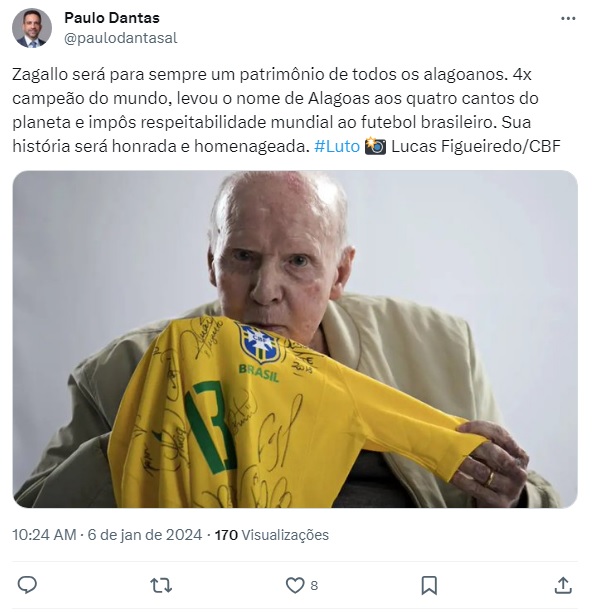
Task: Open the reply speech bubble icon
Action: point(27,585)
